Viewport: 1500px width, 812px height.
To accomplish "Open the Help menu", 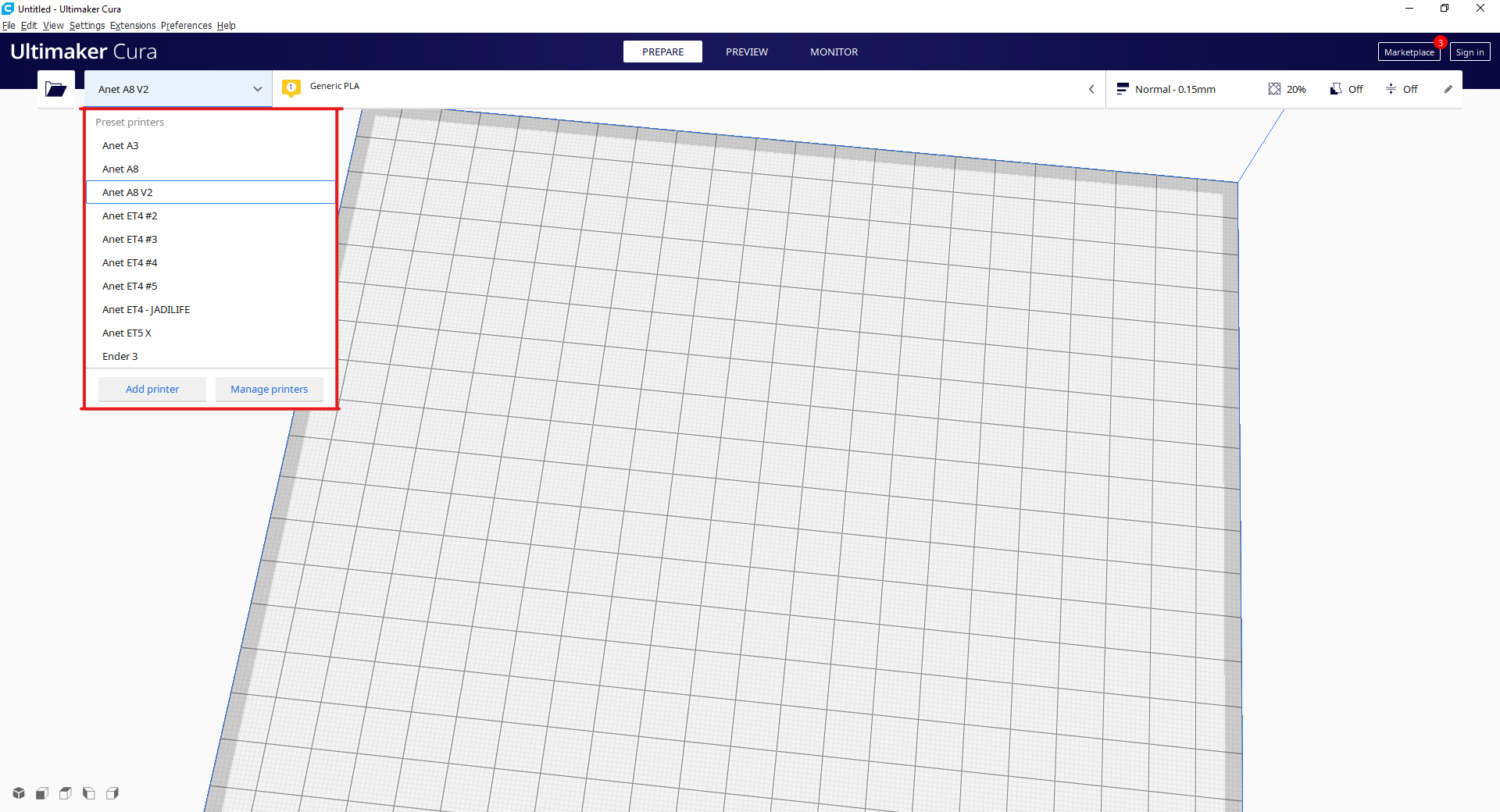I will (226, 26).
